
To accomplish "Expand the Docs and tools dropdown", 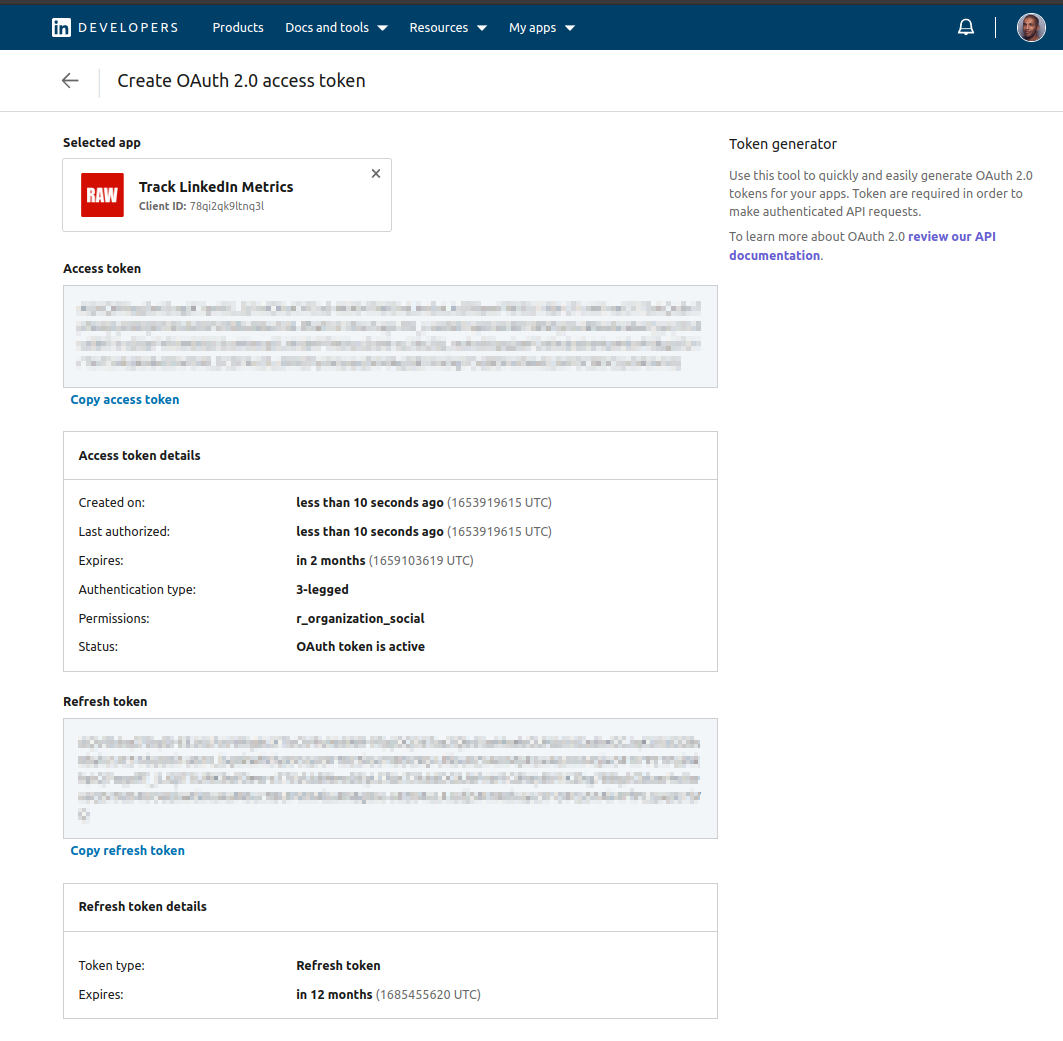I will [x=336, y=27].
